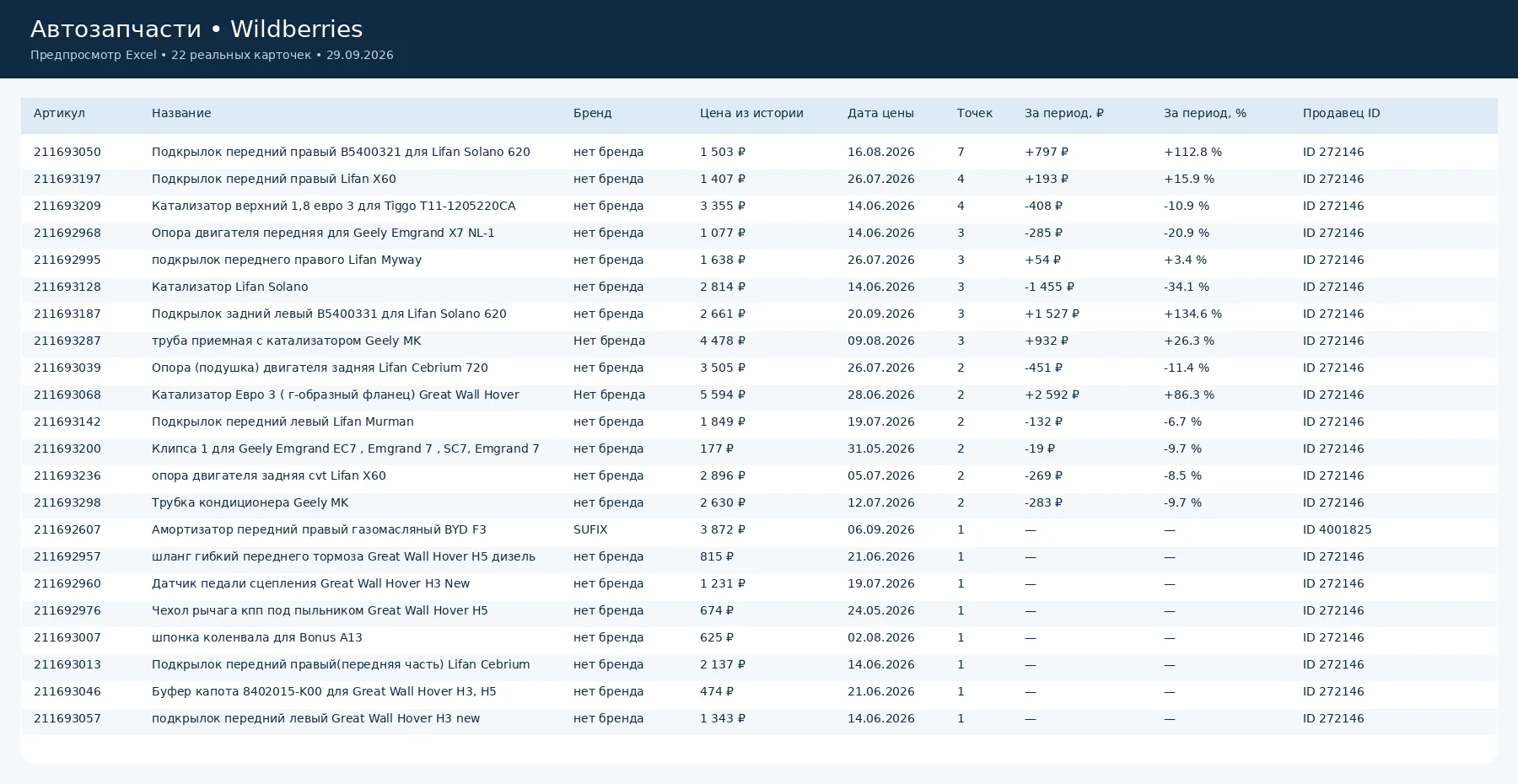Select the За период, % header

tap(1205, 113)
